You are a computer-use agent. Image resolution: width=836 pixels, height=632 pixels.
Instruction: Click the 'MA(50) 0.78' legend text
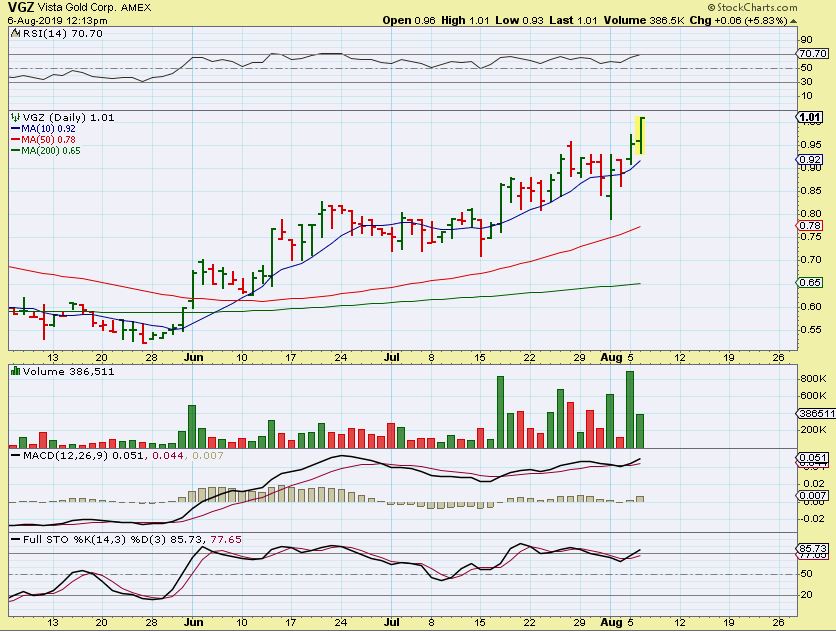click(48, 140)
